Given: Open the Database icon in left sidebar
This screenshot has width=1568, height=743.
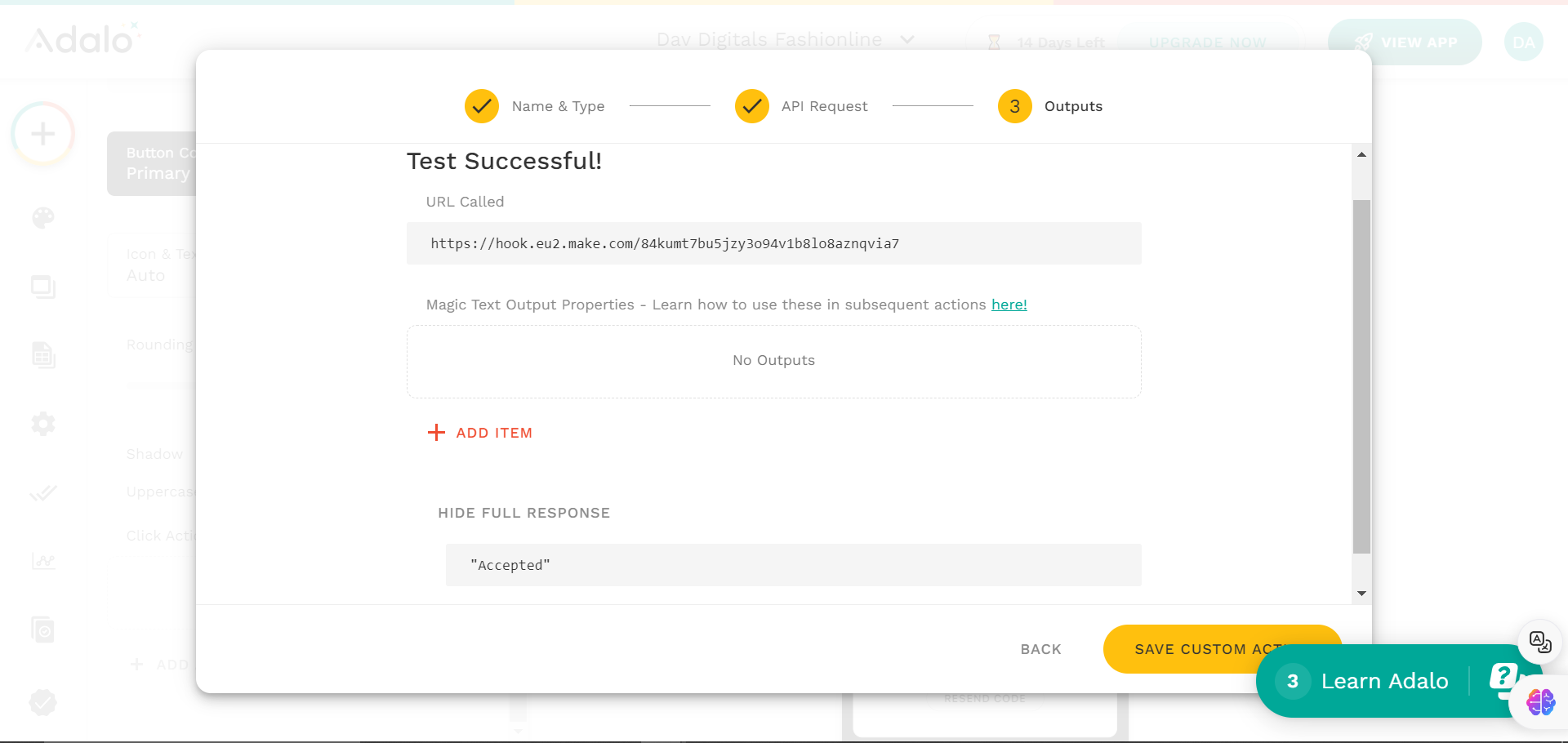Looking at the screenshot, I should click(x=43, y=355).
